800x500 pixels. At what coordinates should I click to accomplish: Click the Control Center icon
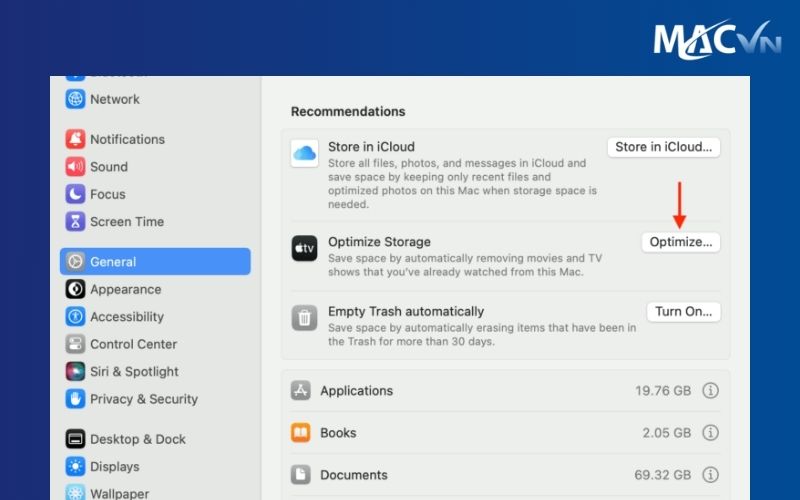pyautogui.click(x=75, y=344)
